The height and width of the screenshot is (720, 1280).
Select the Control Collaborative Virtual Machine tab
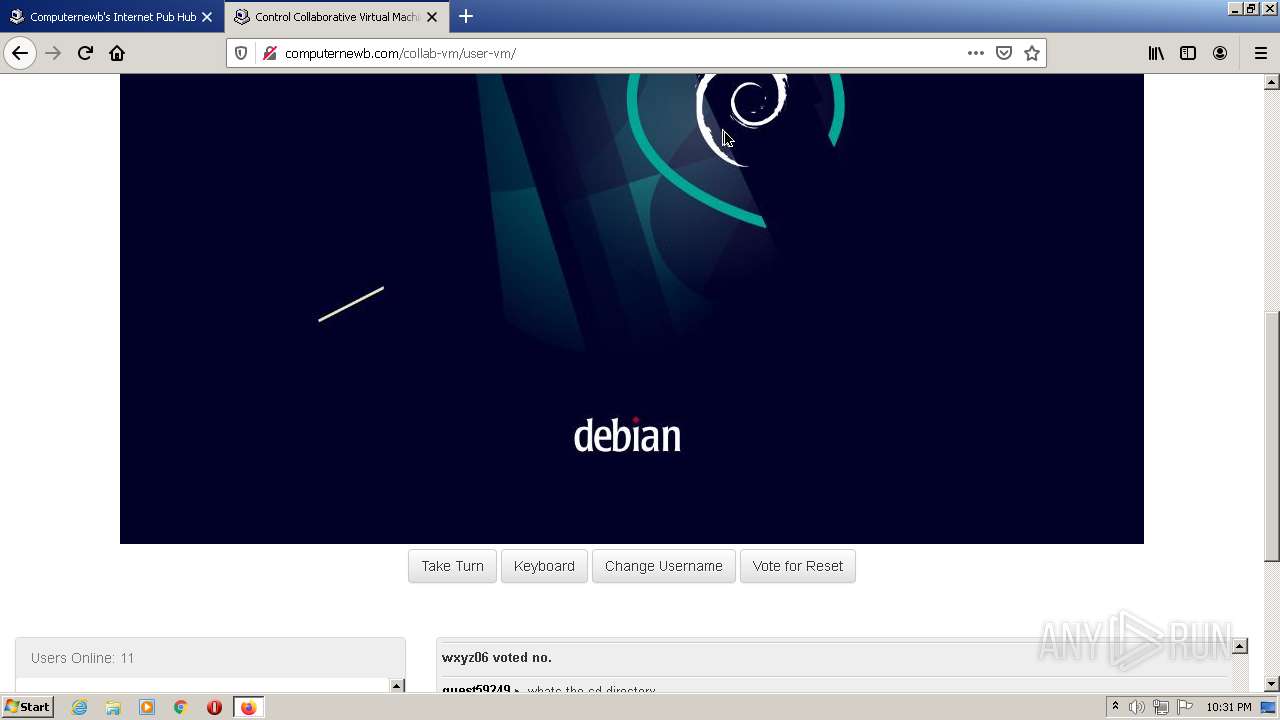pyautogui.click(x=336, y=17)
